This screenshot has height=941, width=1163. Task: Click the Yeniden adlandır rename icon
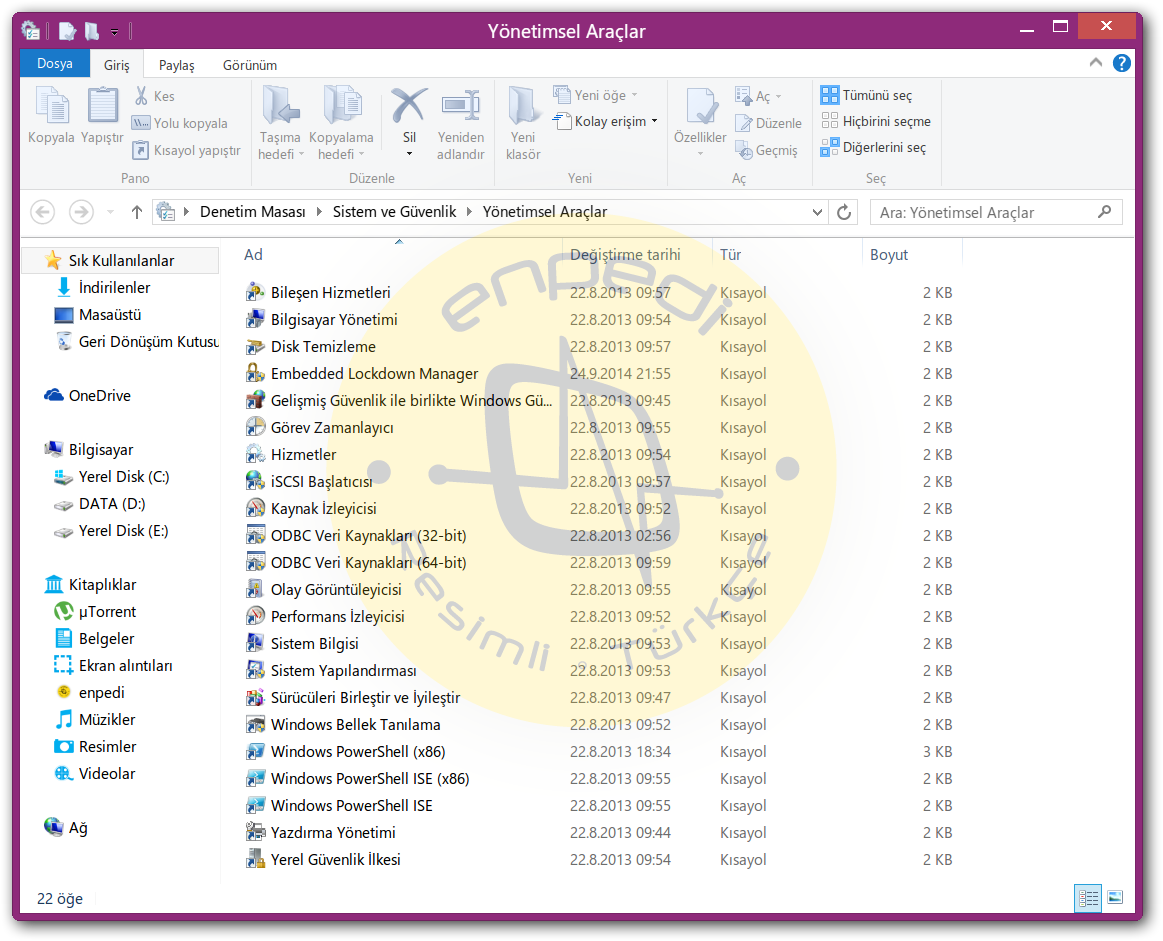coord(461,105)
